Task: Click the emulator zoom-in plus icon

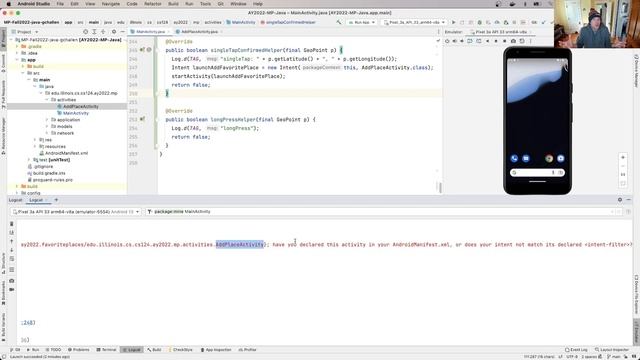Action: point(623,158)
